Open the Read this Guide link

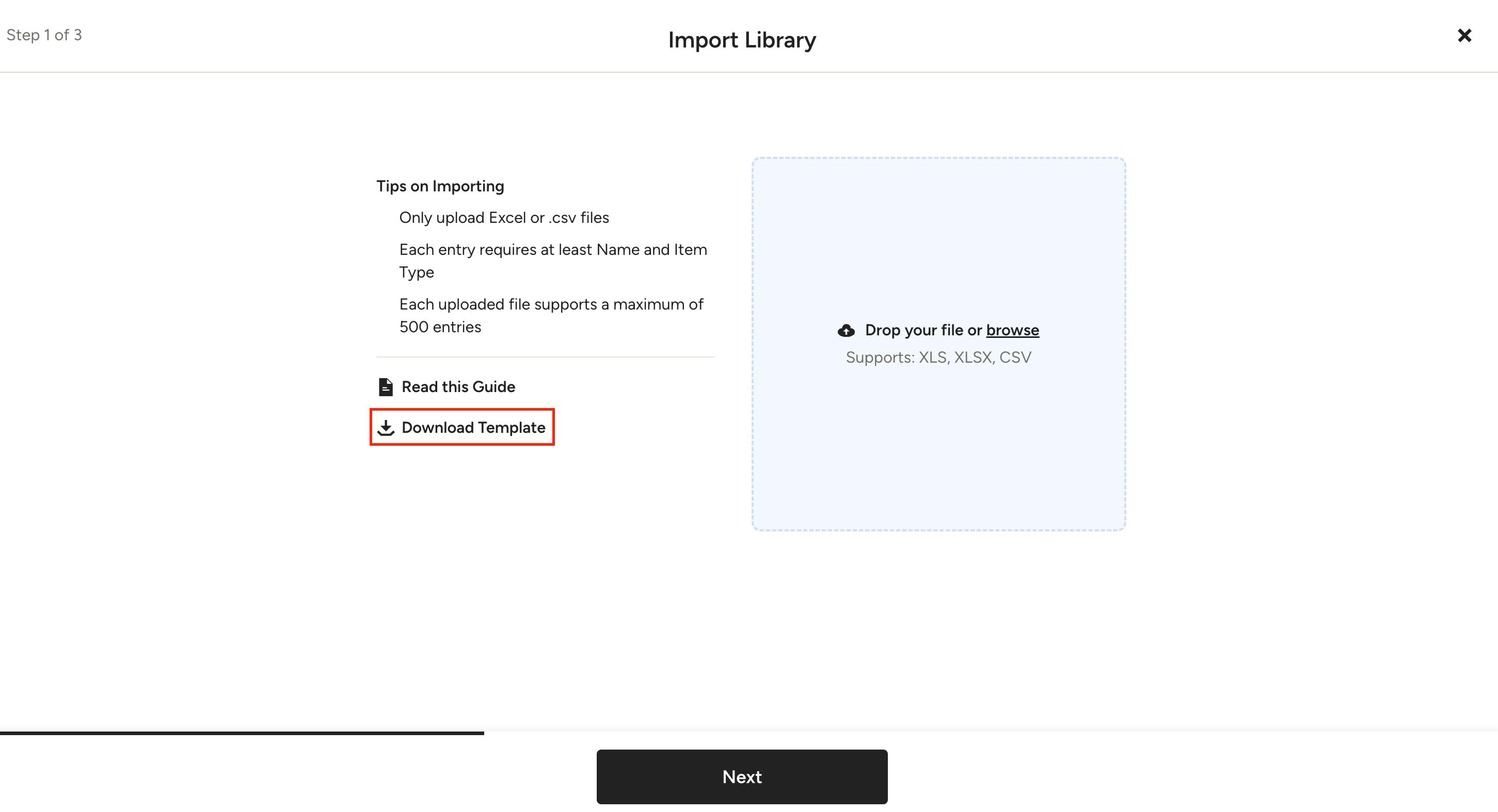[458, 386]
